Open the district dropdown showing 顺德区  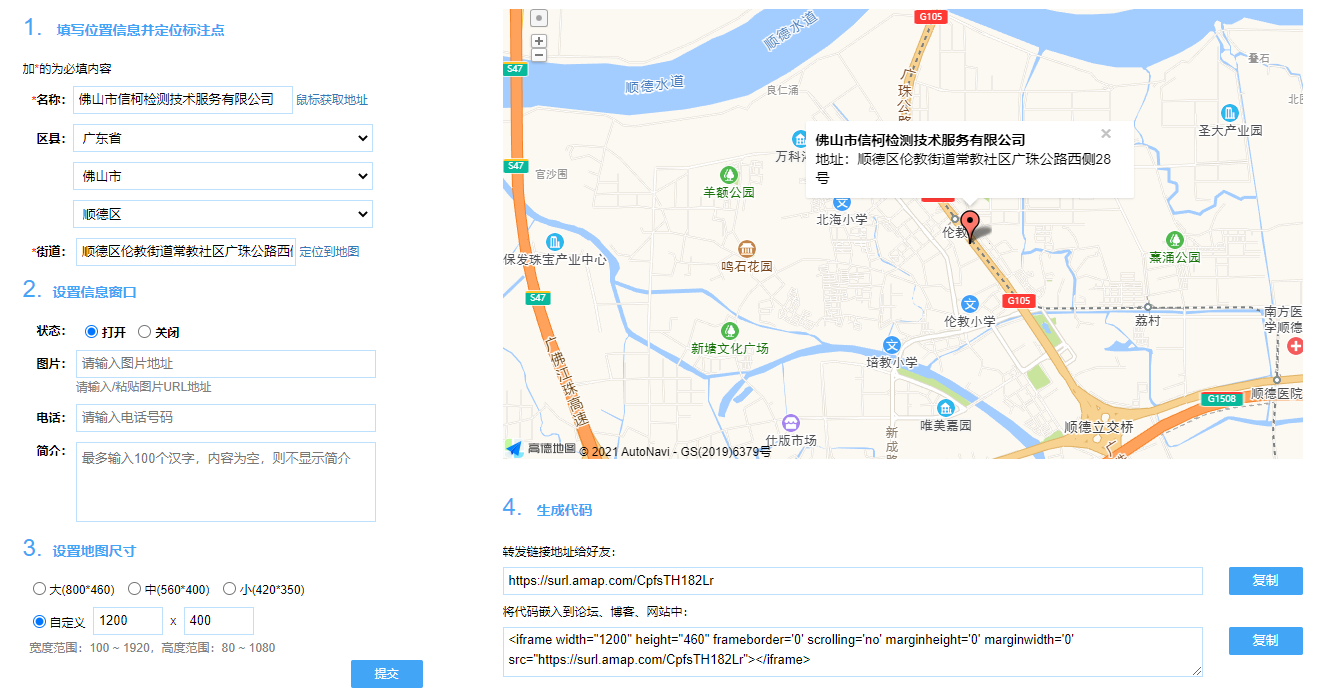[223, 214]
